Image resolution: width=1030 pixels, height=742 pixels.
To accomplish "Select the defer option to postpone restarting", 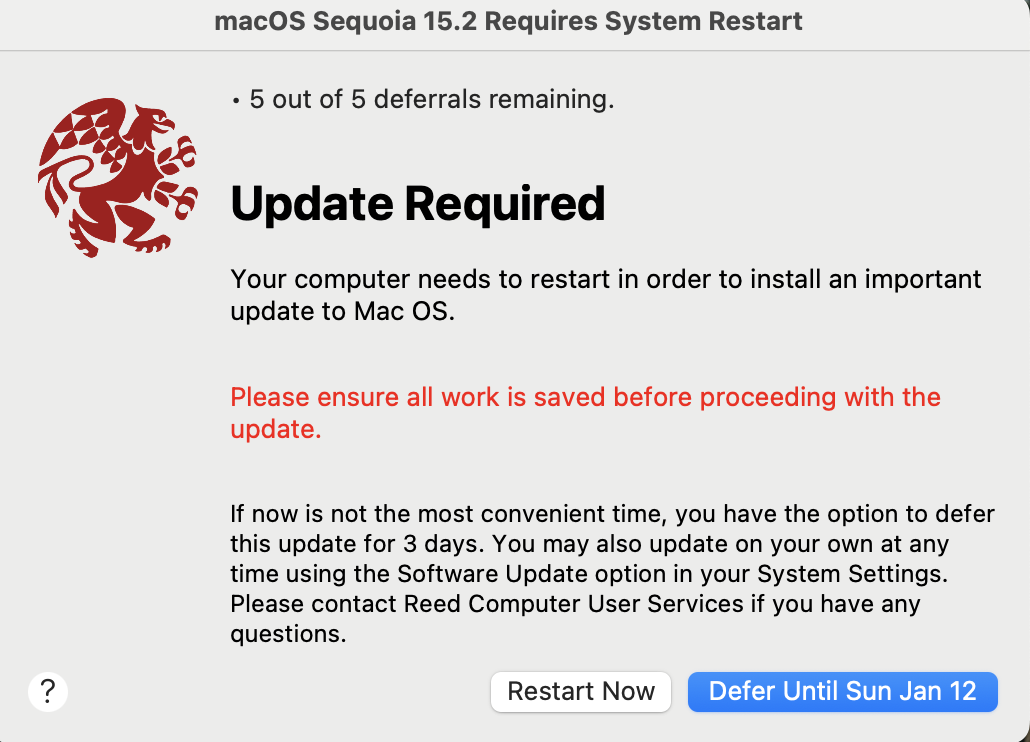I will (842, 691).
